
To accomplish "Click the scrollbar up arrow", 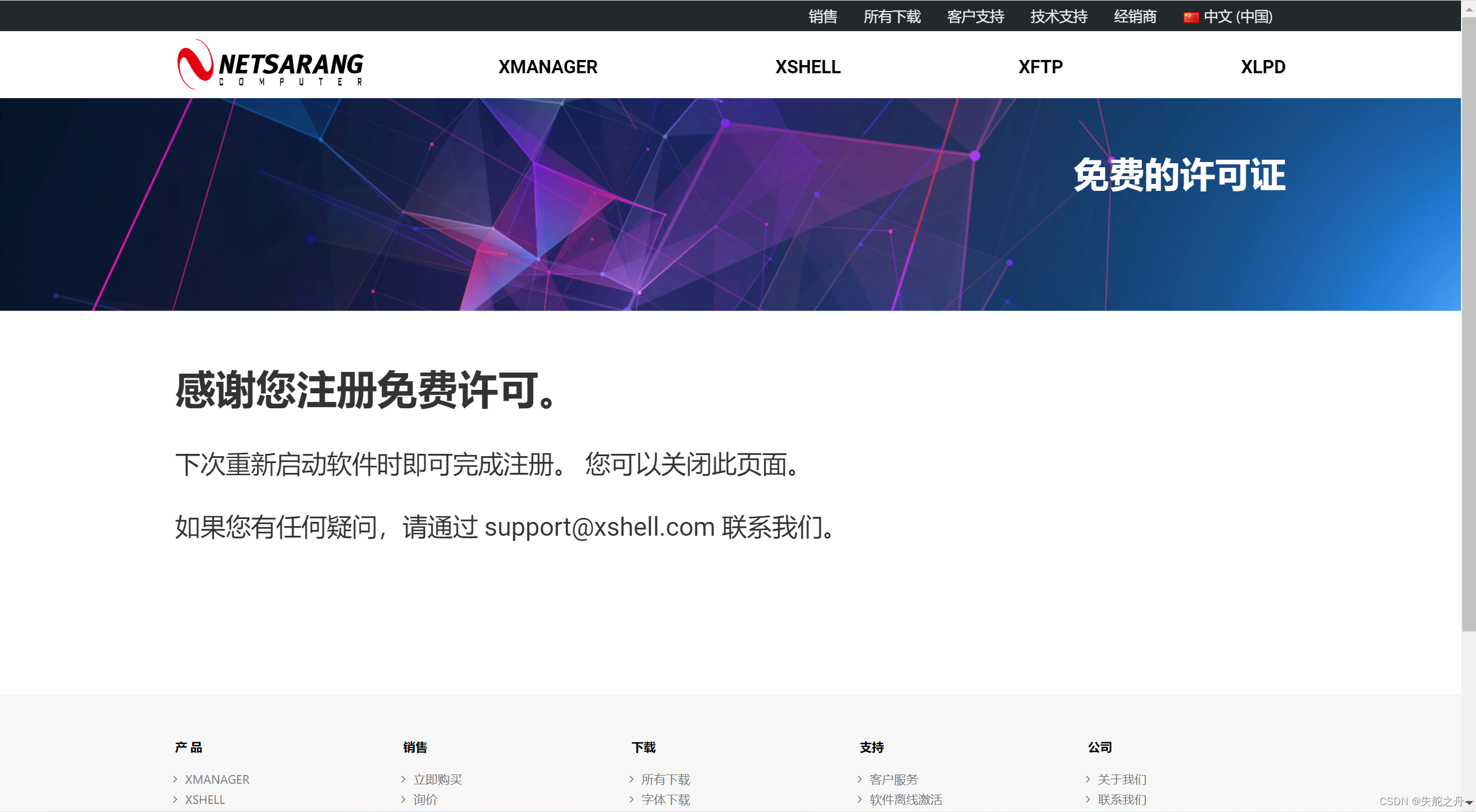I will click(1469, 9).
